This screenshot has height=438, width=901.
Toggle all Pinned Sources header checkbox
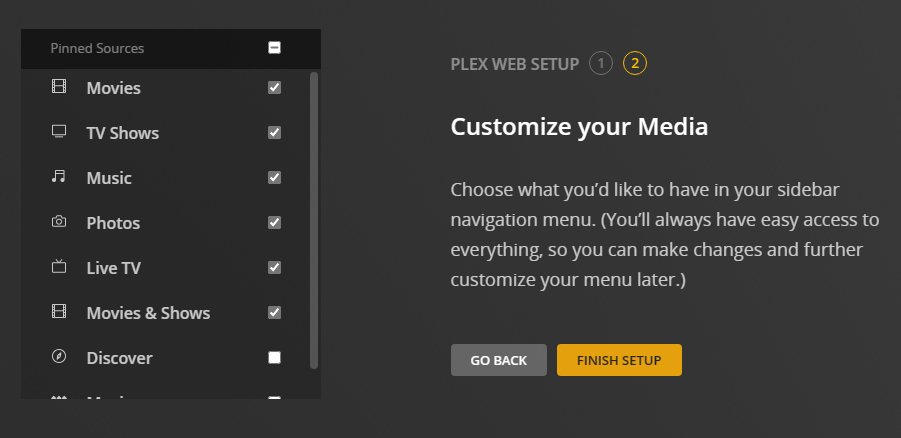point(275,48)
